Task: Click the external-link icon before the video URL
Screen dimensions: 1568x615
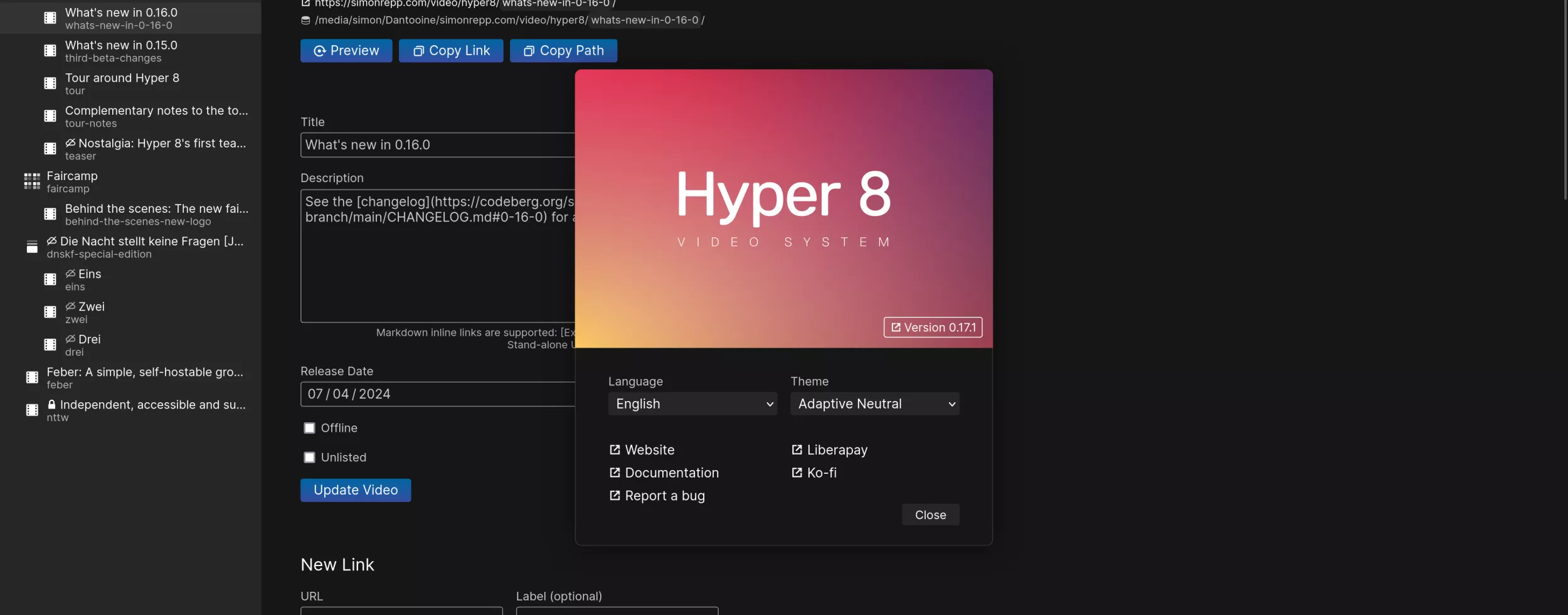Action: pyautogui.click(x=305, y=3)
